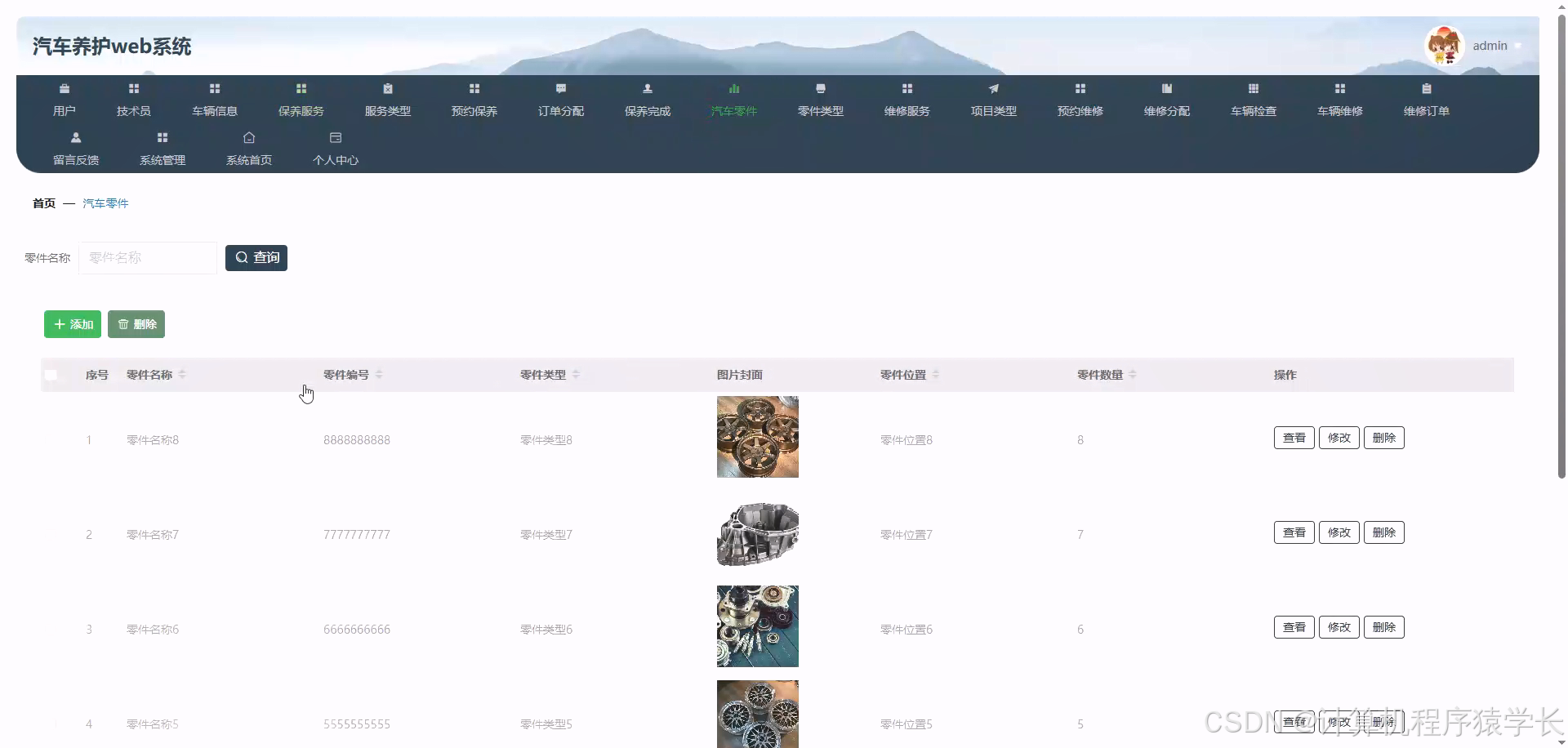Delete the 零件名称6 row

pyautogui.click(x=1384, y=627)
